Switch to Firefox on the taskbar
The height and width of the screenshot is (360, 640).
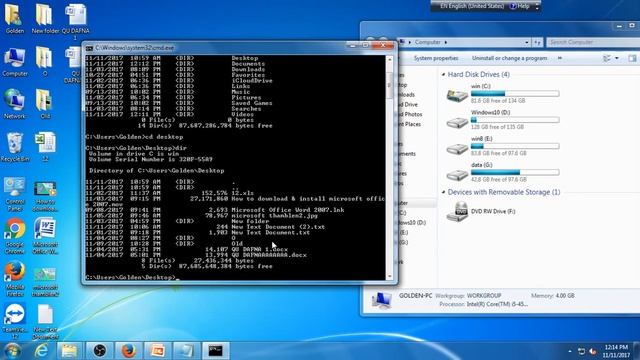coord(128,351)
